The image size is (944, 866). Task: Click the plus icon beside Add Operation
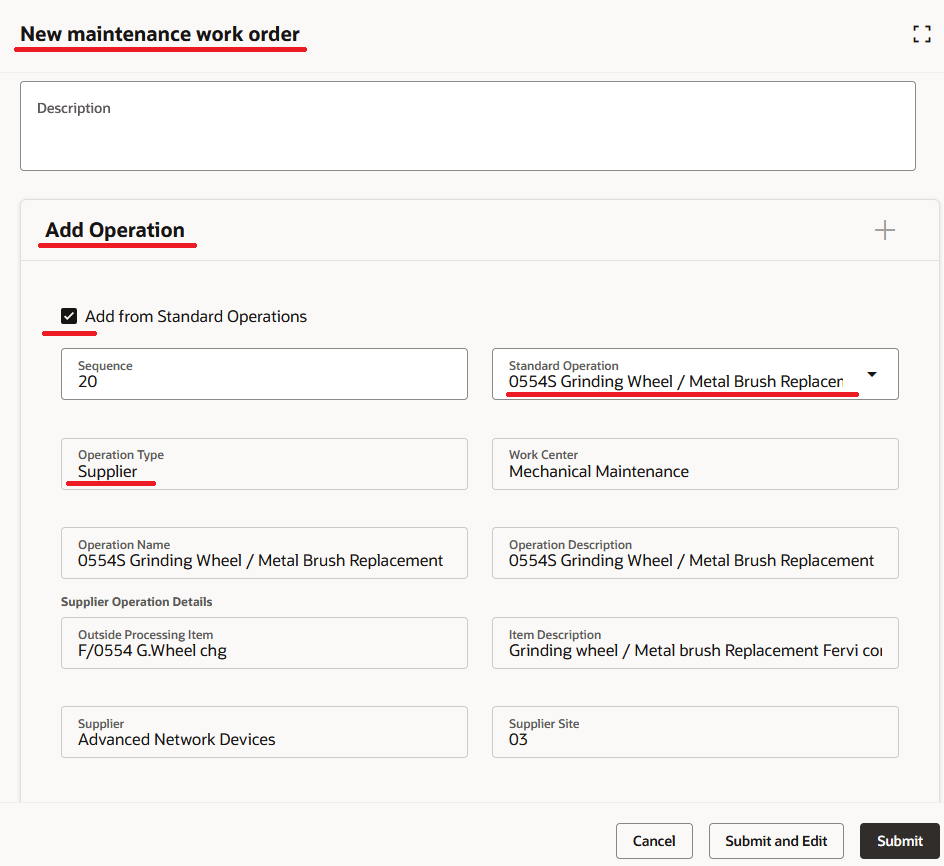click(x=884, y=229)
